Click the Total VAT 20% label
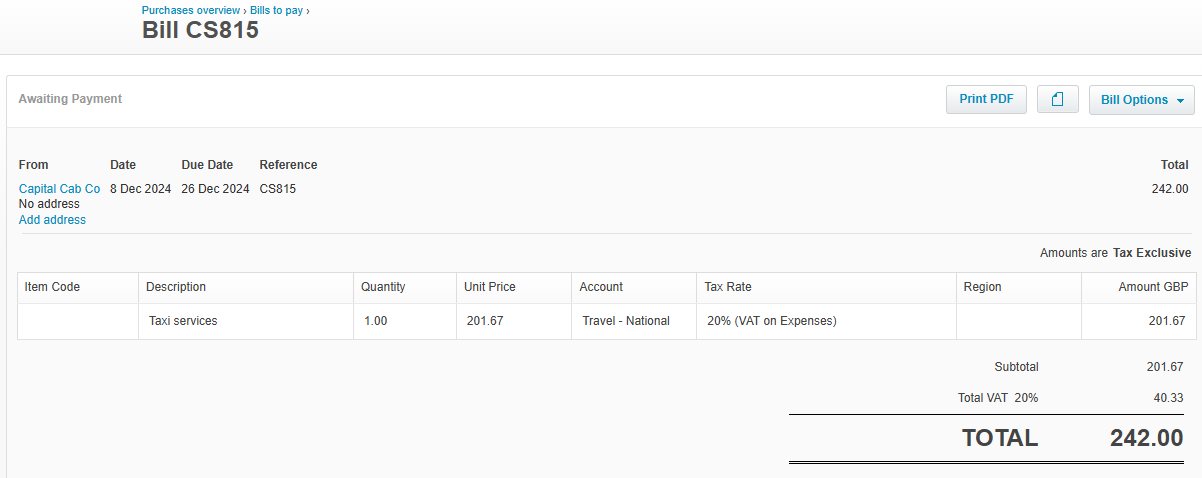This screenshot has width=1202, height=478. pyautogui.click(x=998, y=398)
